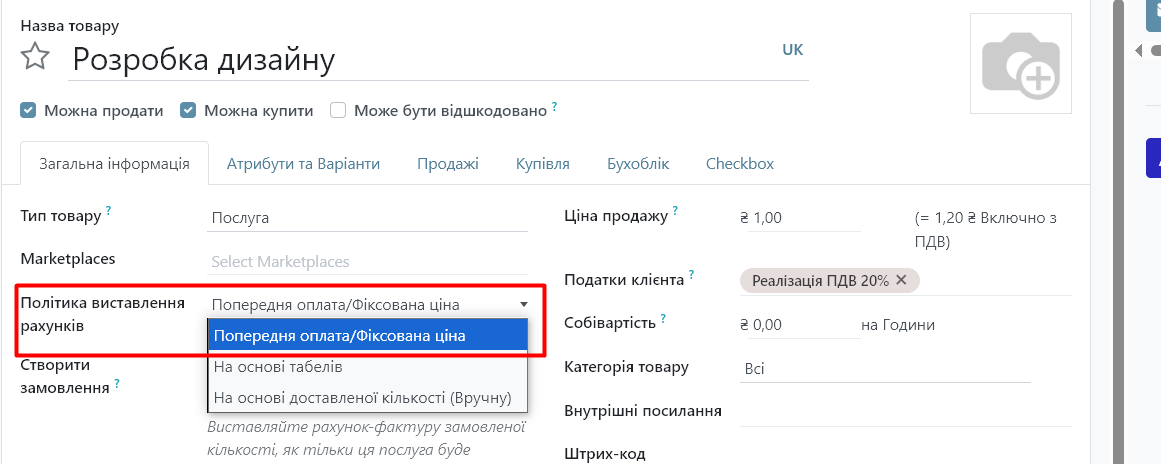This screenshot has height=464, width=1161.
Task: Toggle the Можна купити checkbox
Action: pos(188,110)
